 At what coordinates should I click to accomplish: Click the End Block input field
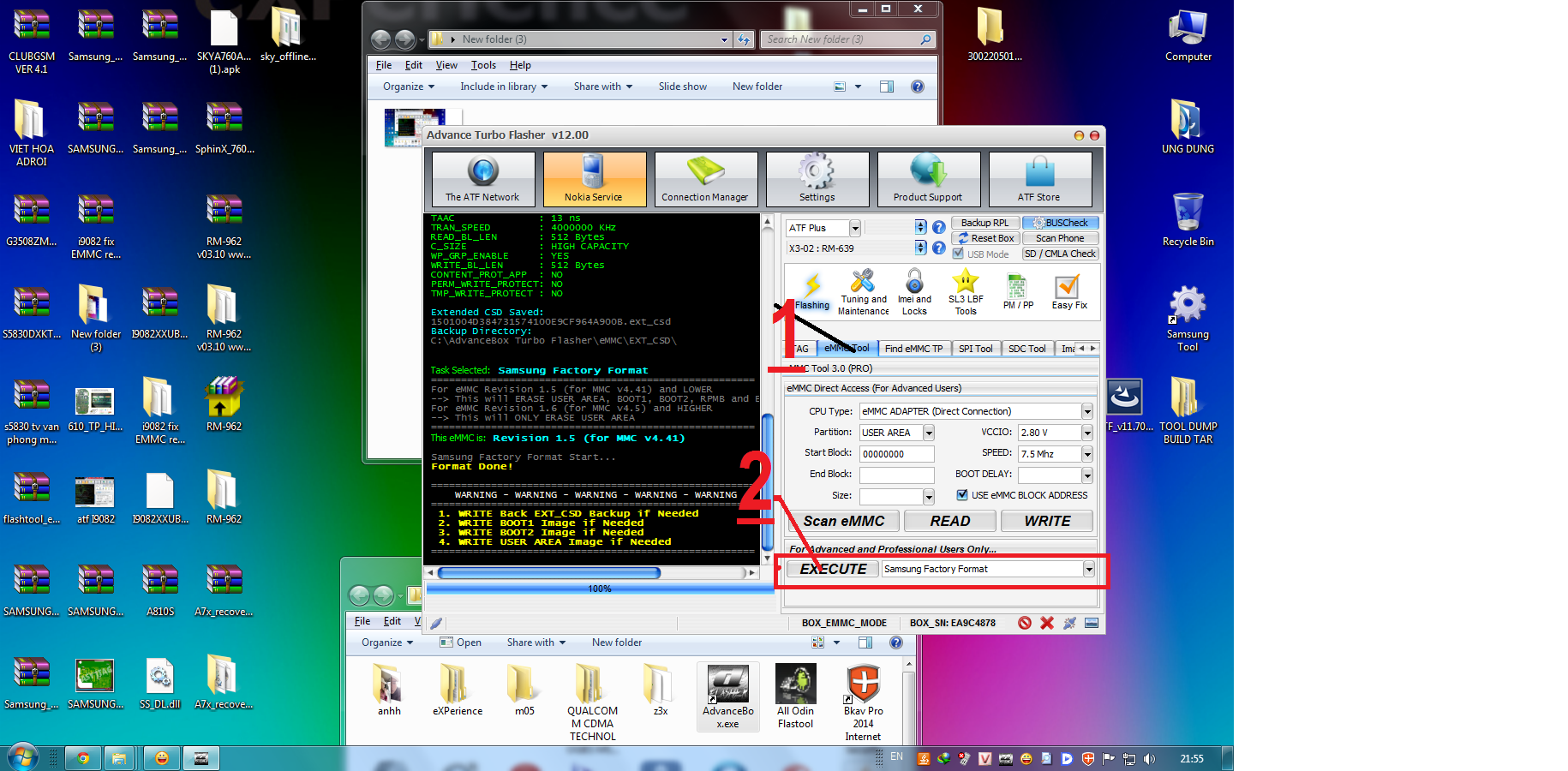[896, 475]
